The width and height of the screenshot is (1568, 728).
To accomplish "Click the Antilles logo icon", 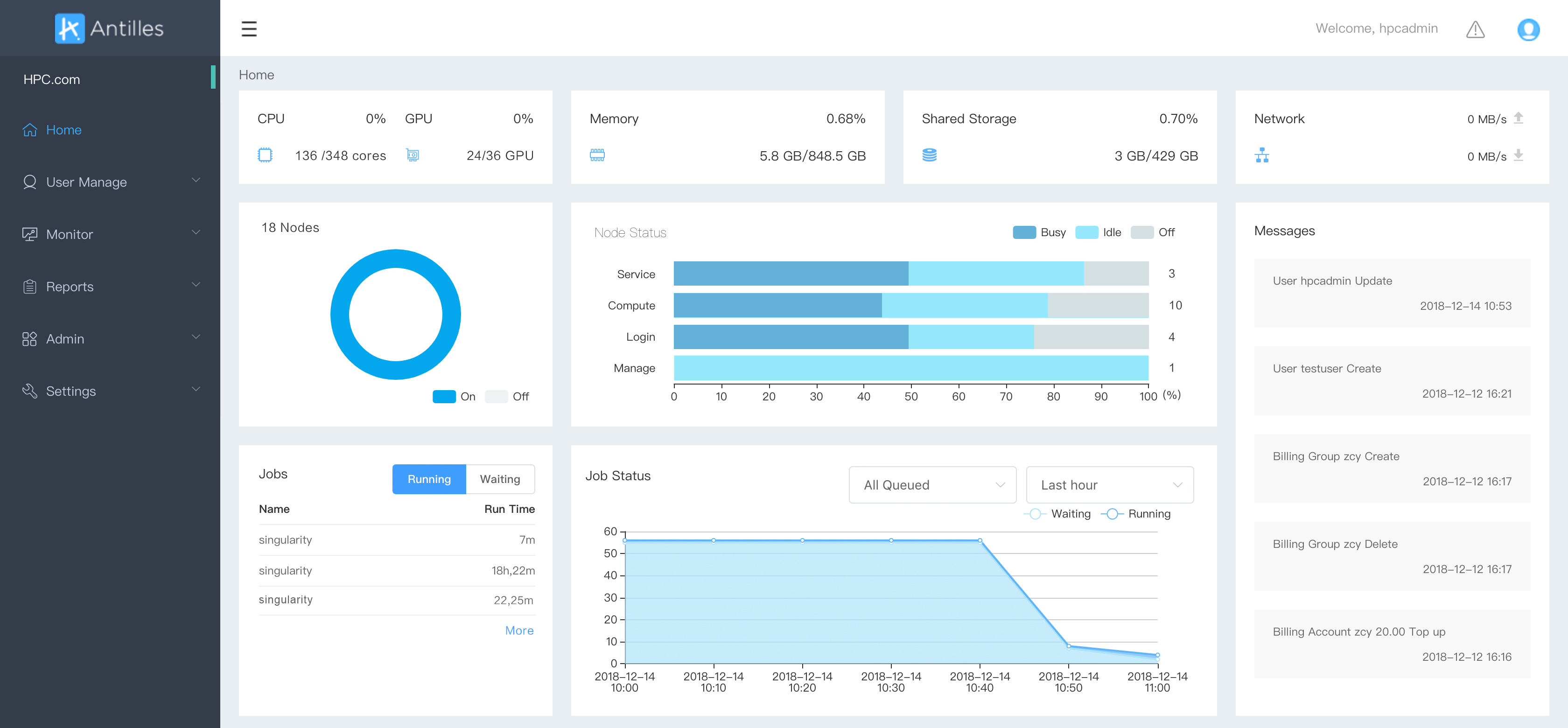I will (70, 28).
